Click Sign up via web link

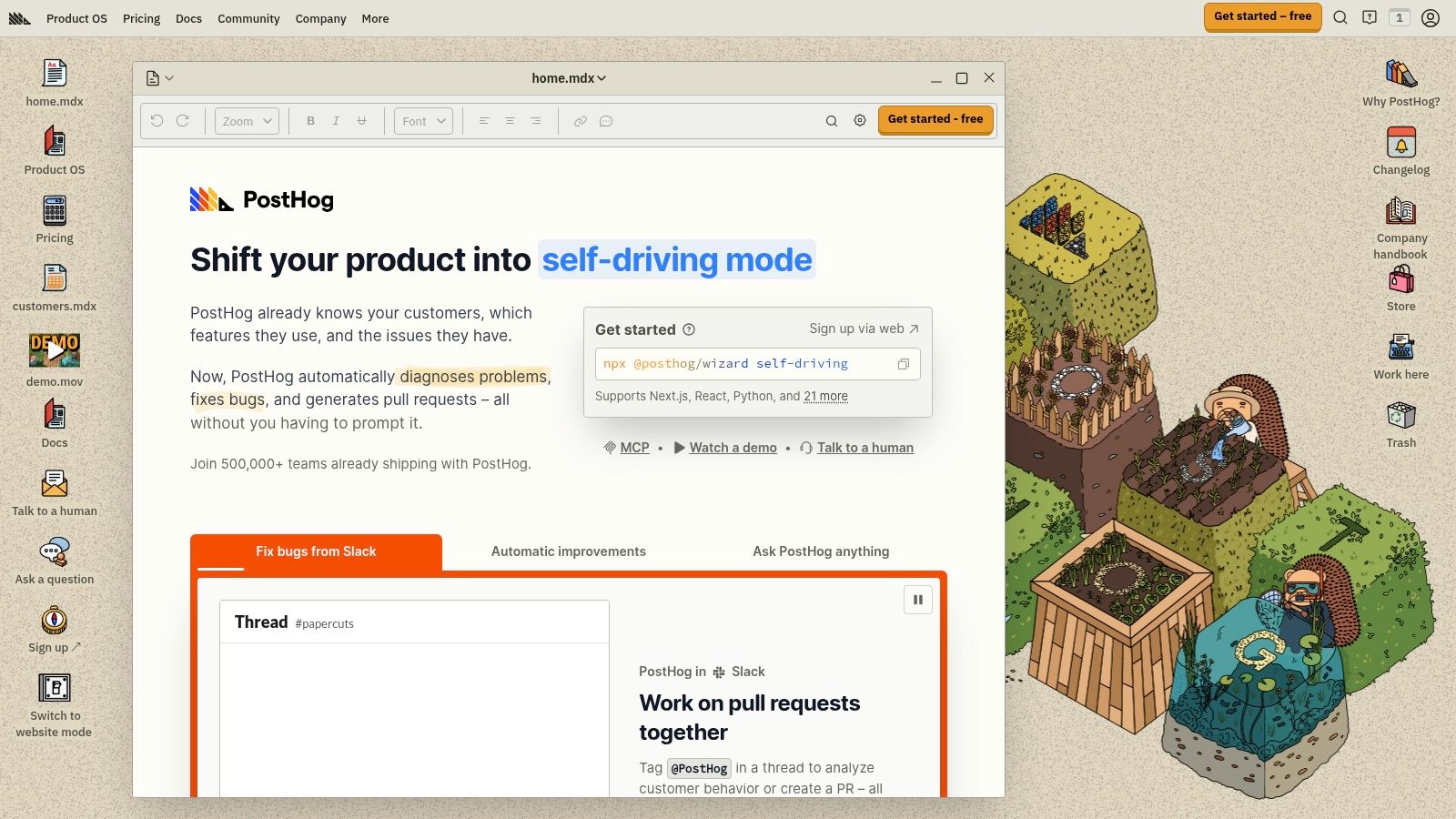point(864,329)
